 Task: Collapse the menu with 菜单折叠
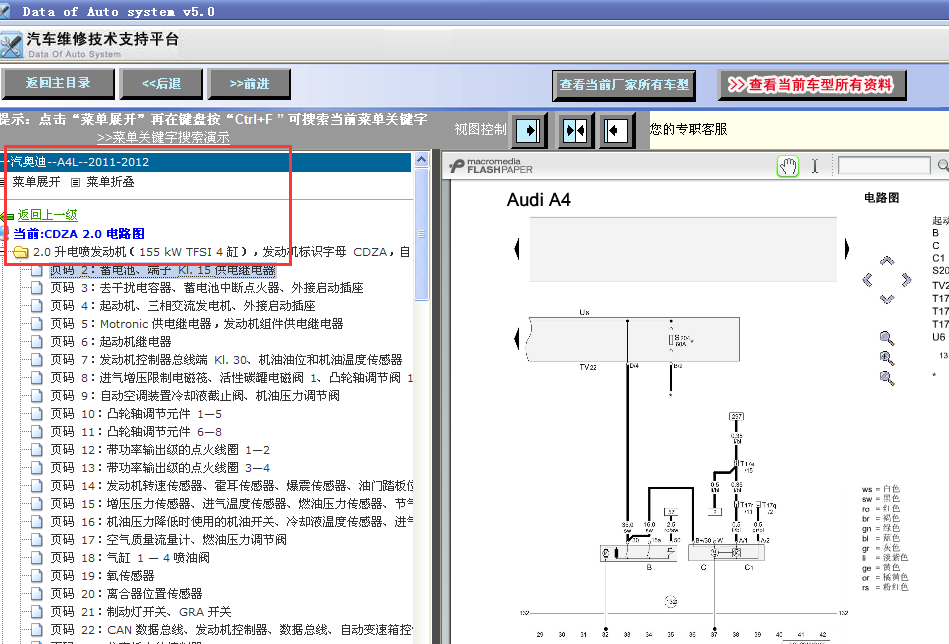tap(110, 182)
